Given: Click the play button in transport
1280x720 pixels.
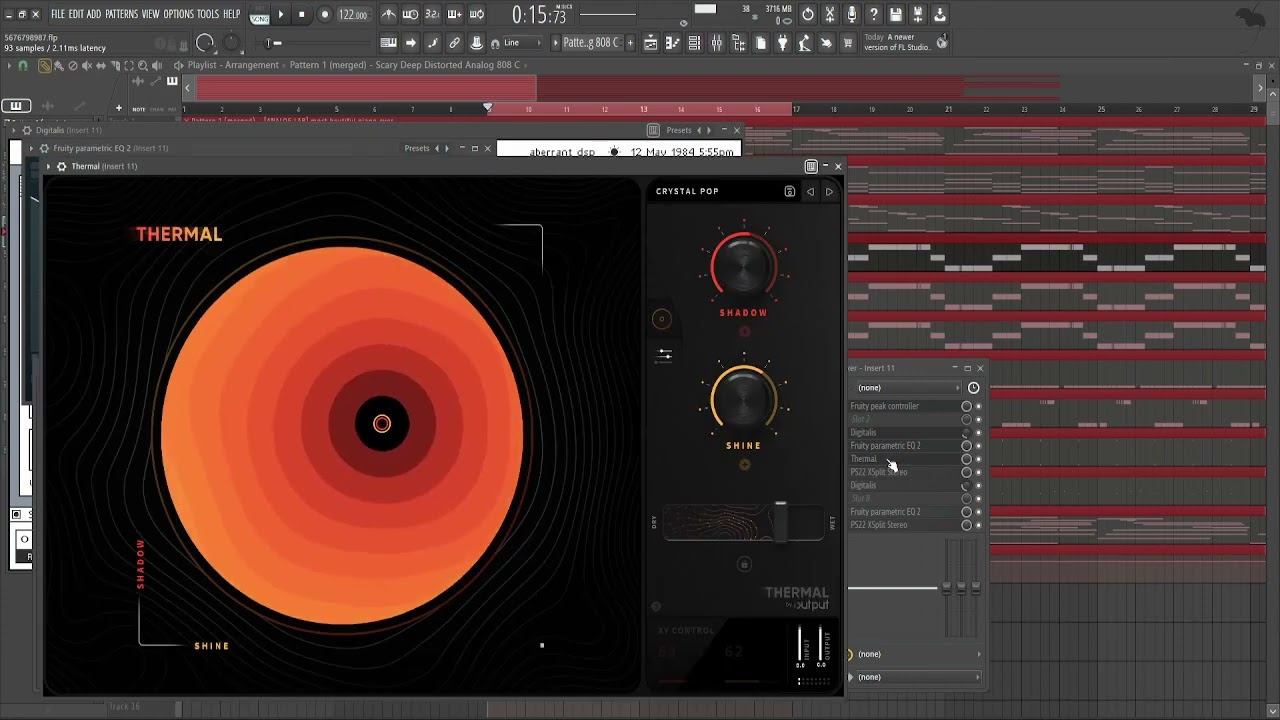Looking at the screenshot, I should tap(280, 14).
